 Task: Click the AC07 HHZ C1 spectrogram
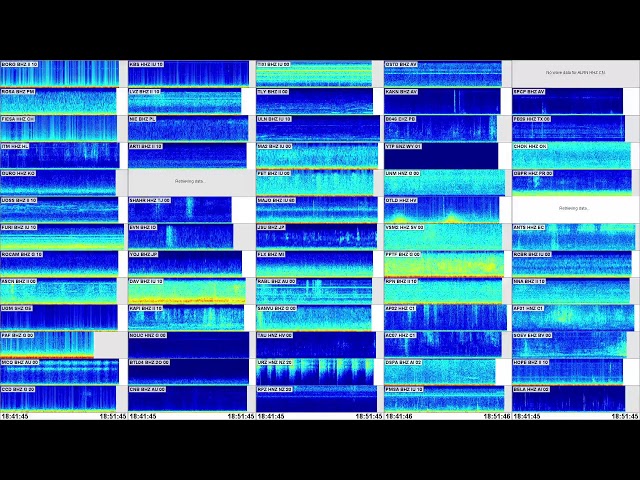point(443,345)
